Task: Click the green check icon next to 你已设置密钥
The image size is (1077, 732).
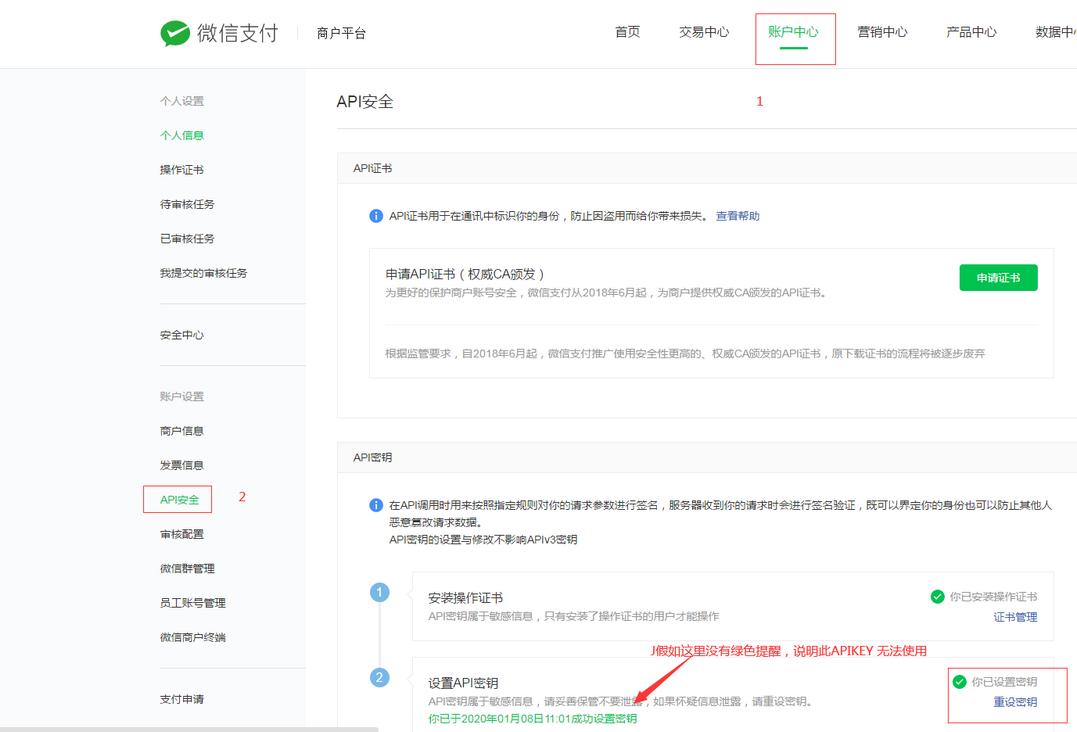Action: 960,682
